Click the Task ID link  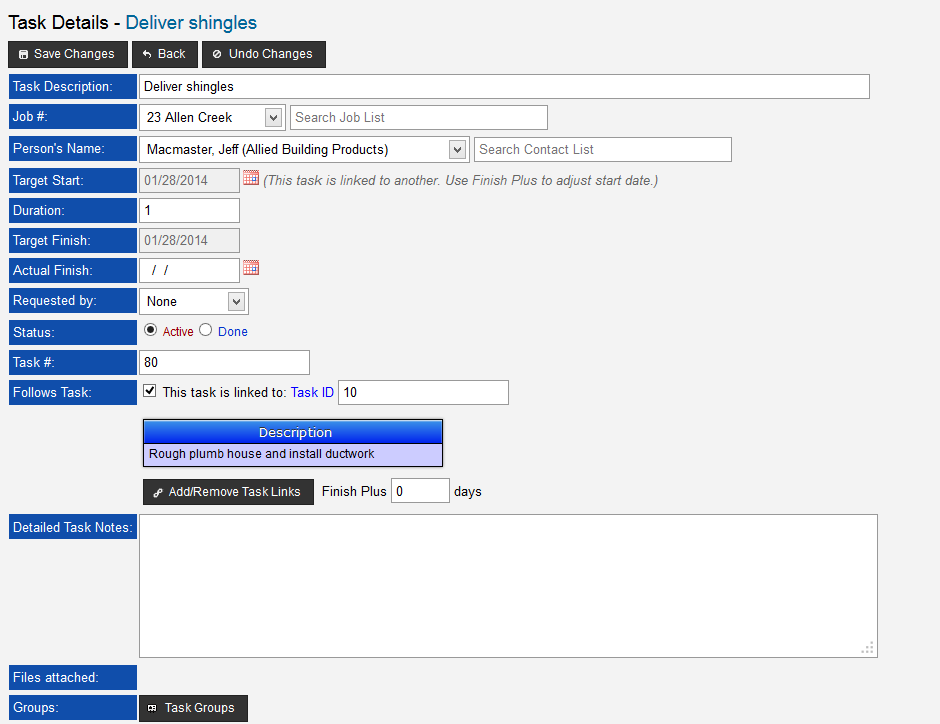point(312,393)
